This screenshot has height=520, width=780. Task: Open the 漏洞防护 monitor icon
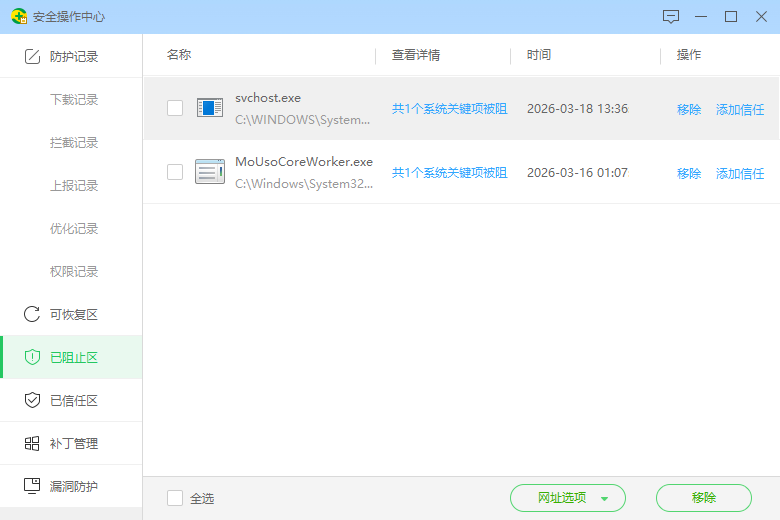(32, 486)
